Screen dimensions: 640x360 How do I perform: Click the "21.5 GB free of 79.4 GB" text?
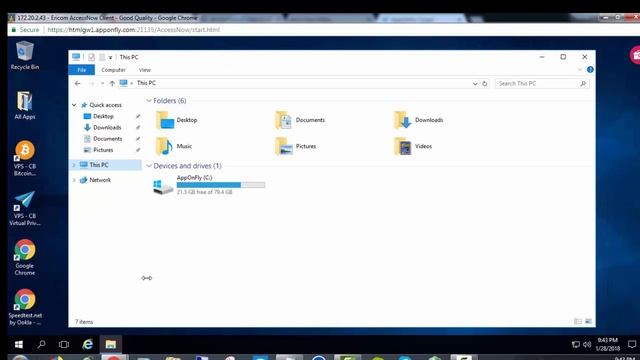coord(204,192)
